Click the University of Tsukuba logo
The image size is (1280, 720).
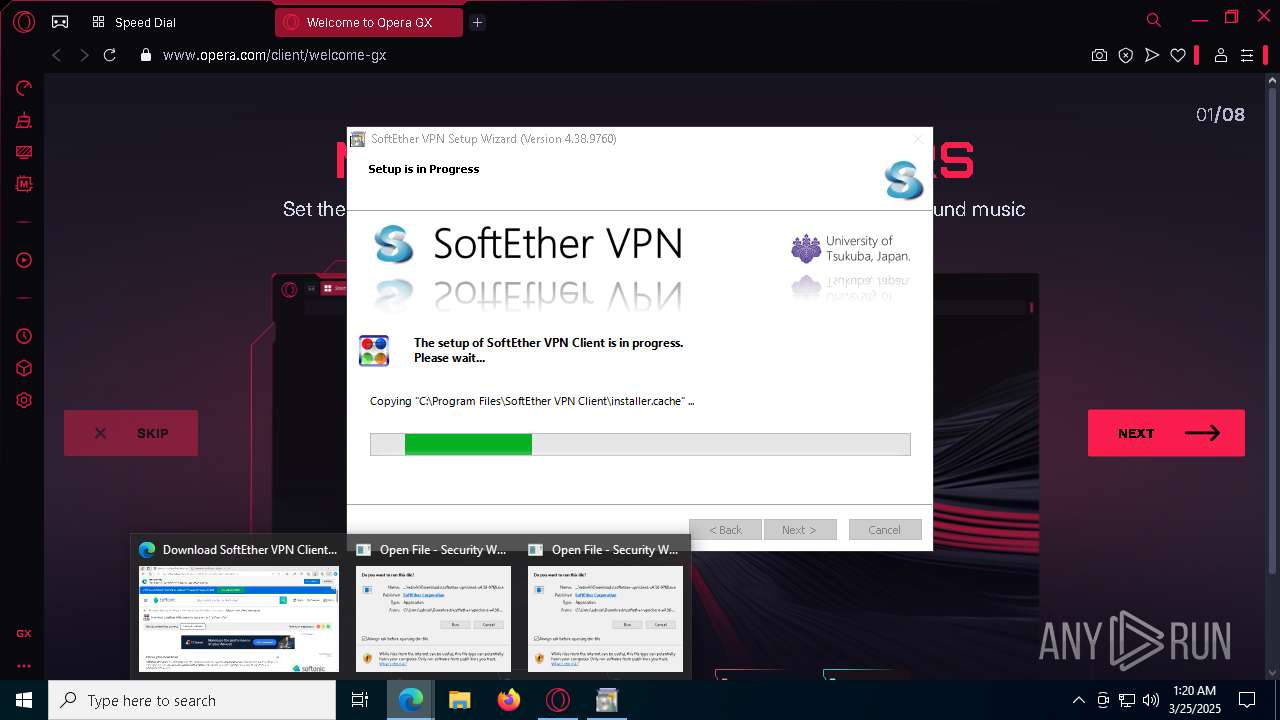[x=851, y=249]
